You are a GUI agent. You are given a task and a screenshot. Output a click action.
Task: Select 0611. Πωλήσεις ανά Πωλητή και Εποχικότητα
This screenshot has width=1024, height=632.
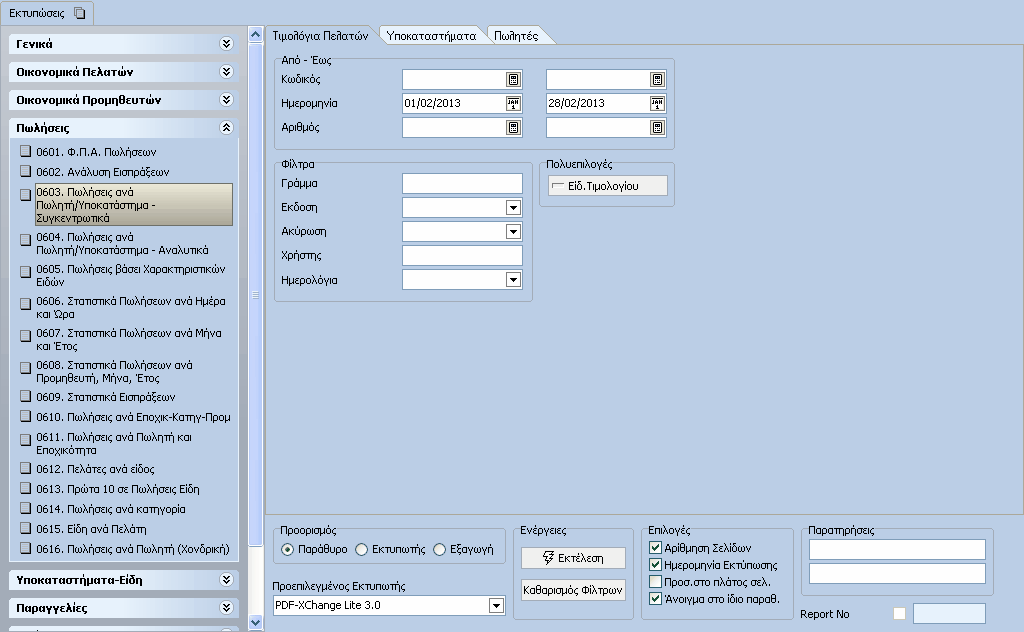pyautogui.click(x=114, y=443)
